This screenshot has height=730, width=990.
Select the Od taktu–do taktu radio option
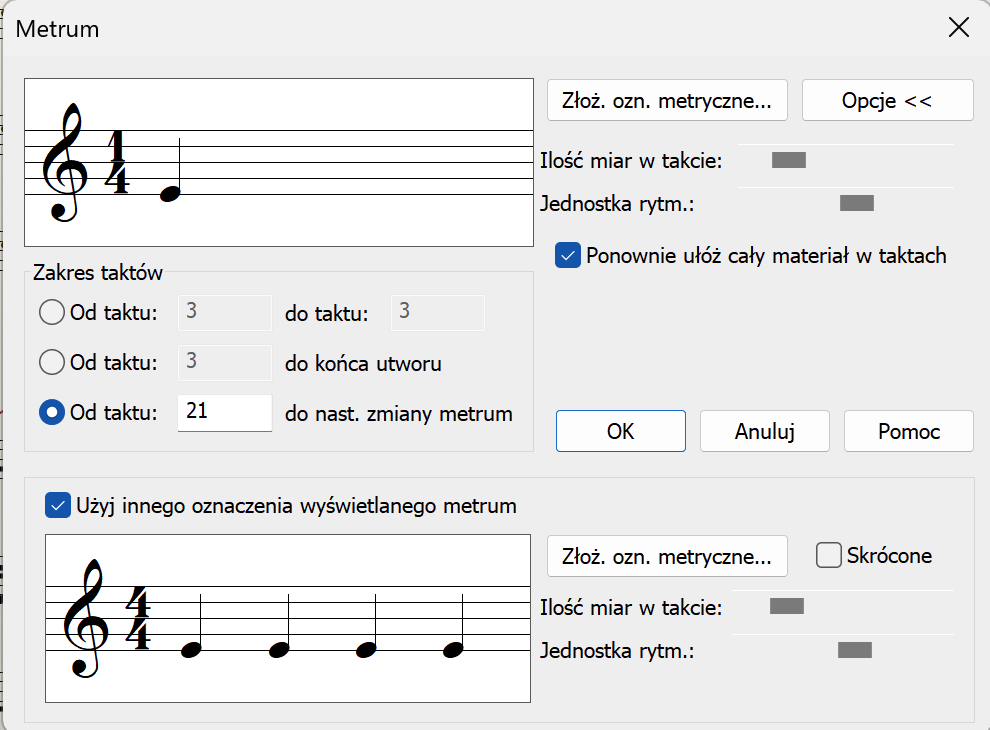click(52, 312)
